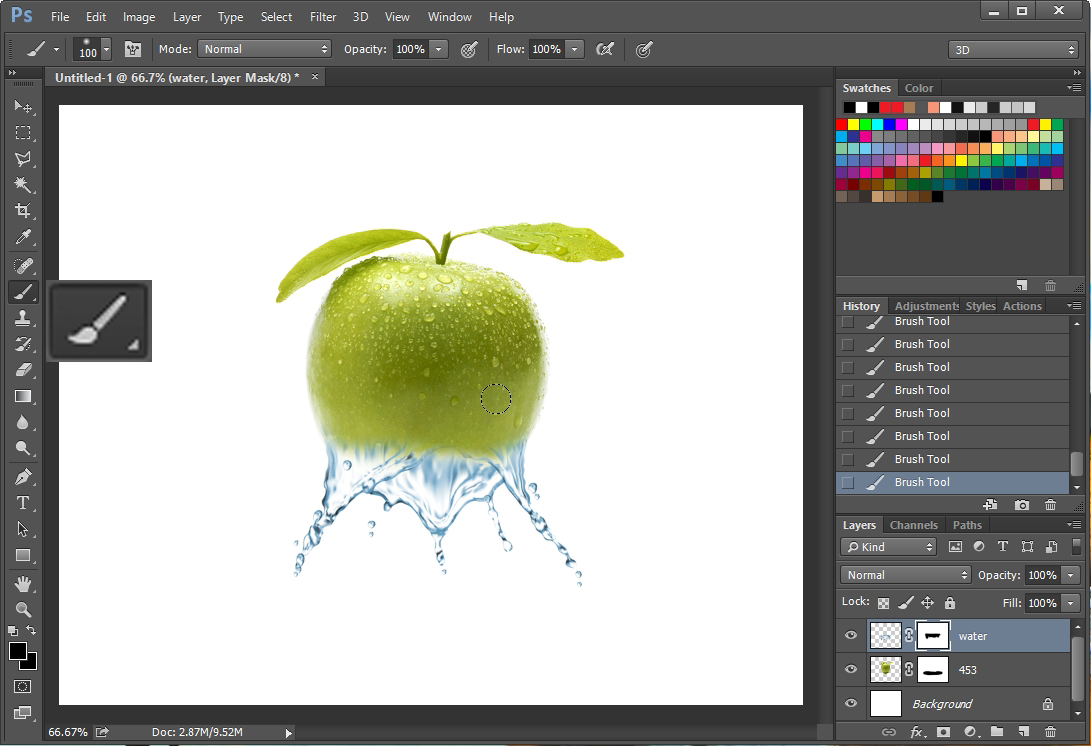The image size is (1091, 746).
Task: Select the Rectangle shape tool
Action: 23,555
